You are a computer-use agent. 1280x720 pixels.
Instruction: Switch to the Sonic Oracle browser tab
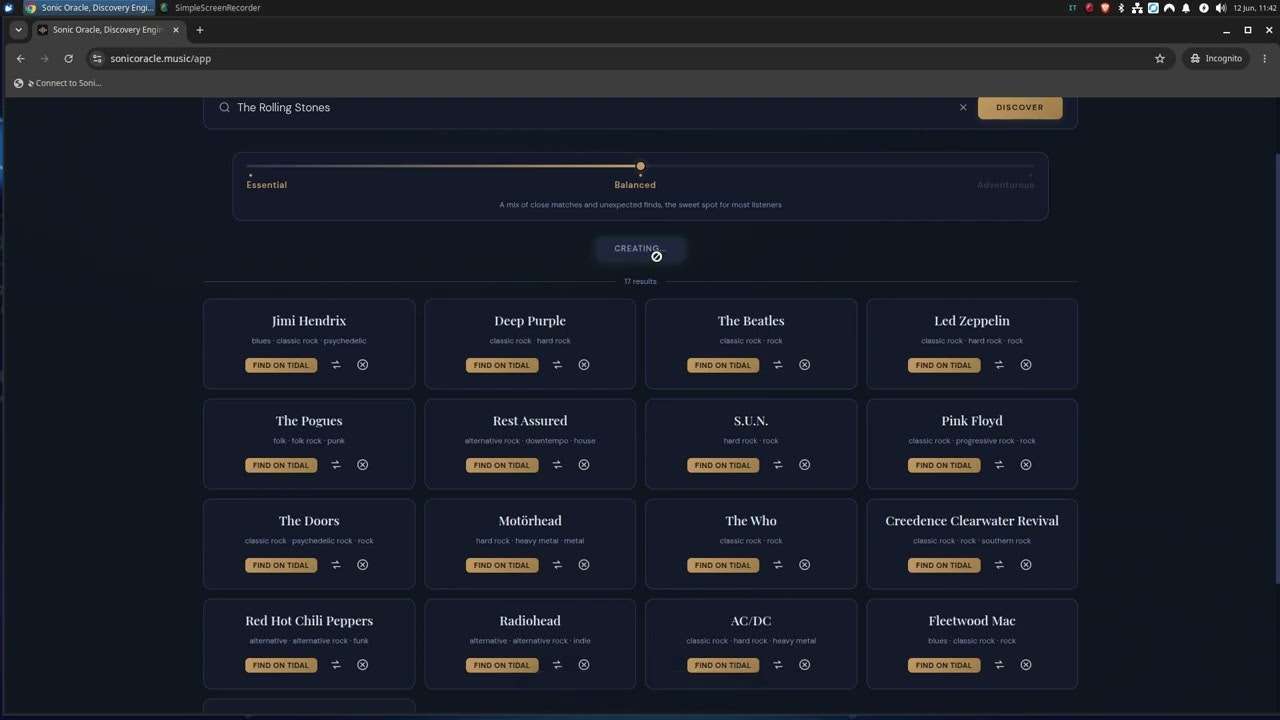[x=107, y=30]
